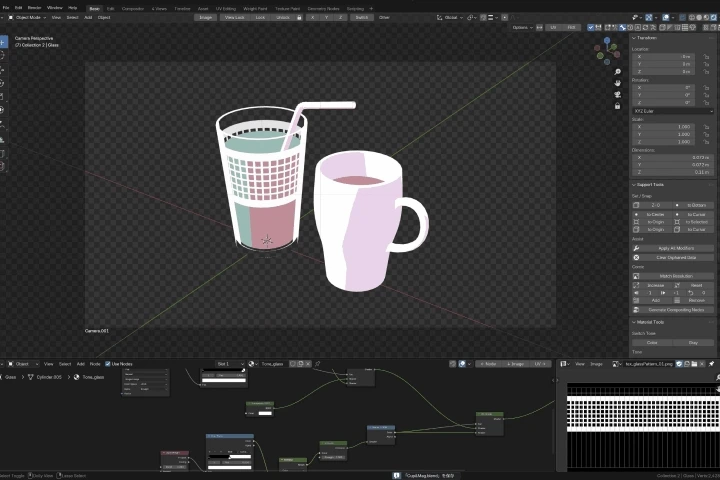Click the Increase button in Comic section
This screenshot has width=720, height=480.
click(655, 285)
